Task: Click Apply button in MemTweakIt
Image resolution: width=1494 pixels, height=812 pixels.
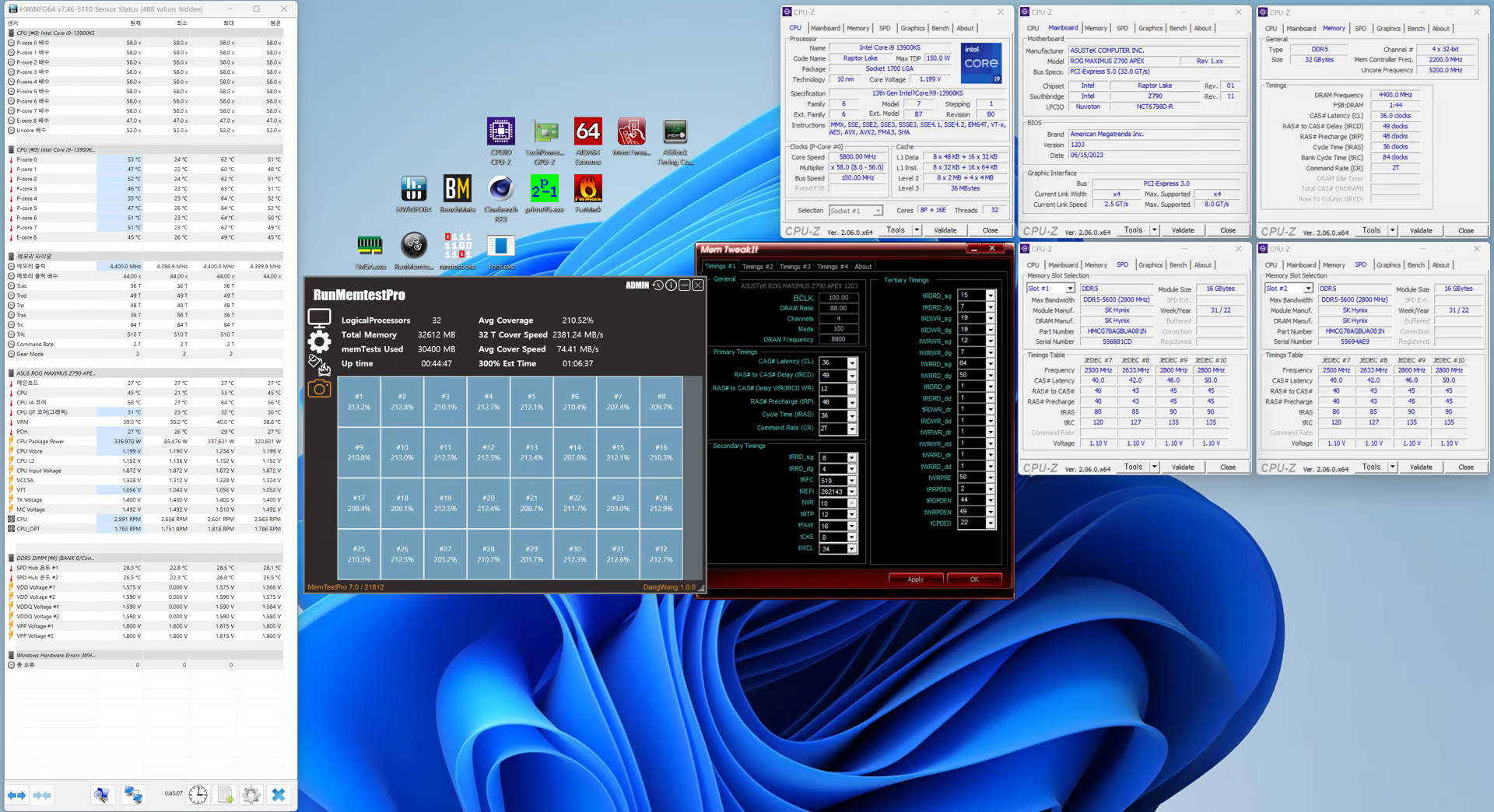Action: 915,579
